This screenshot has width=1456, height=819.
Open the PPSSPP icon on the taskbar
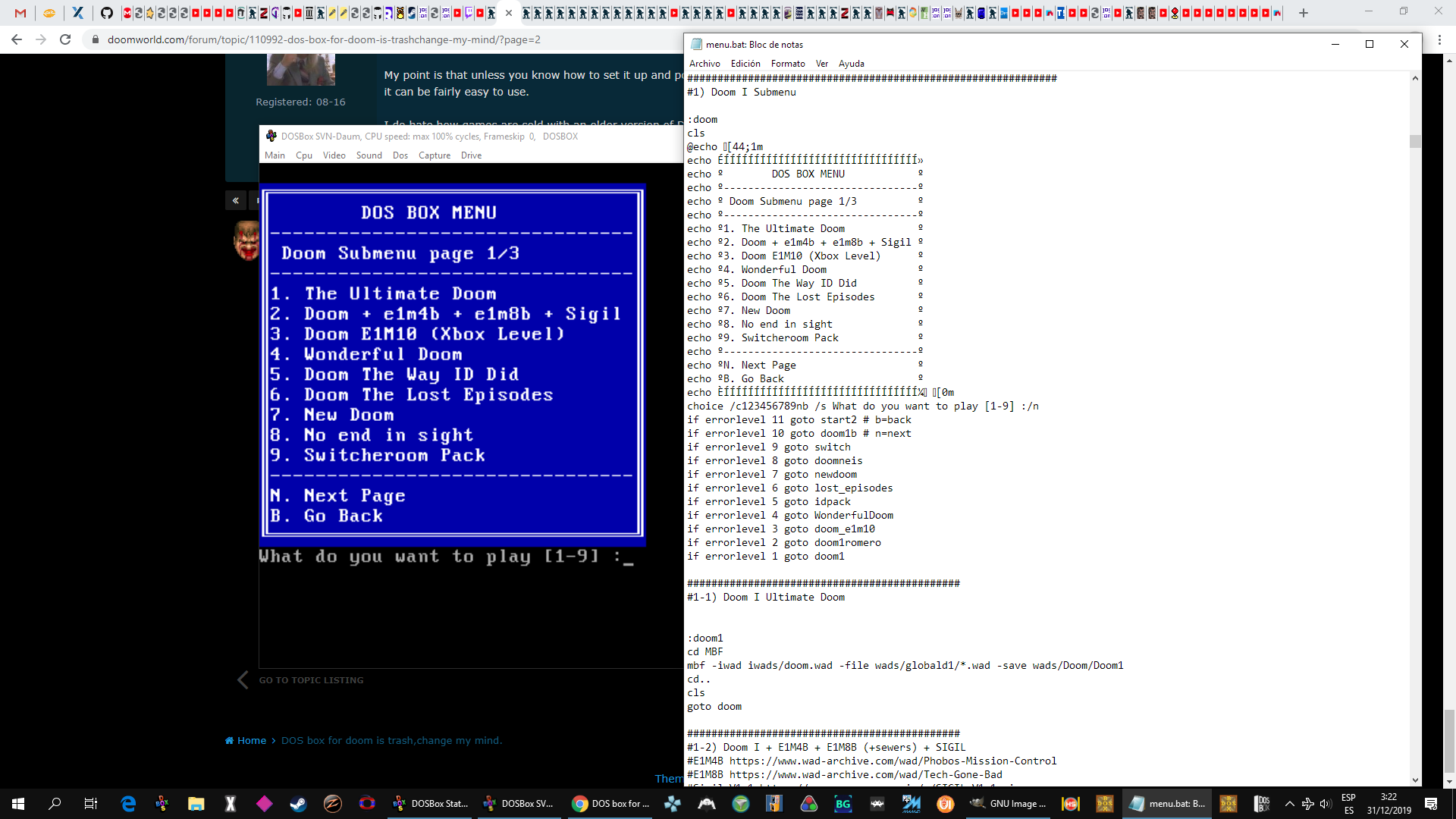(672, 804)
